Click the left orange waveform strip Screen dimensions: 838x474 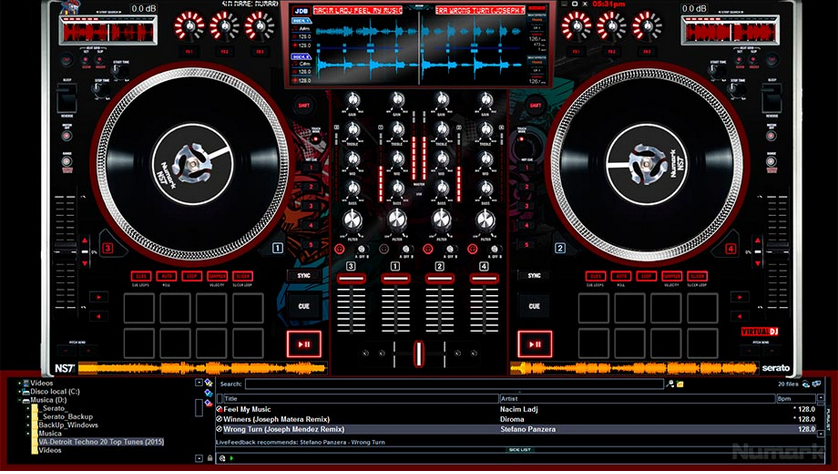[x=202, y=368]
